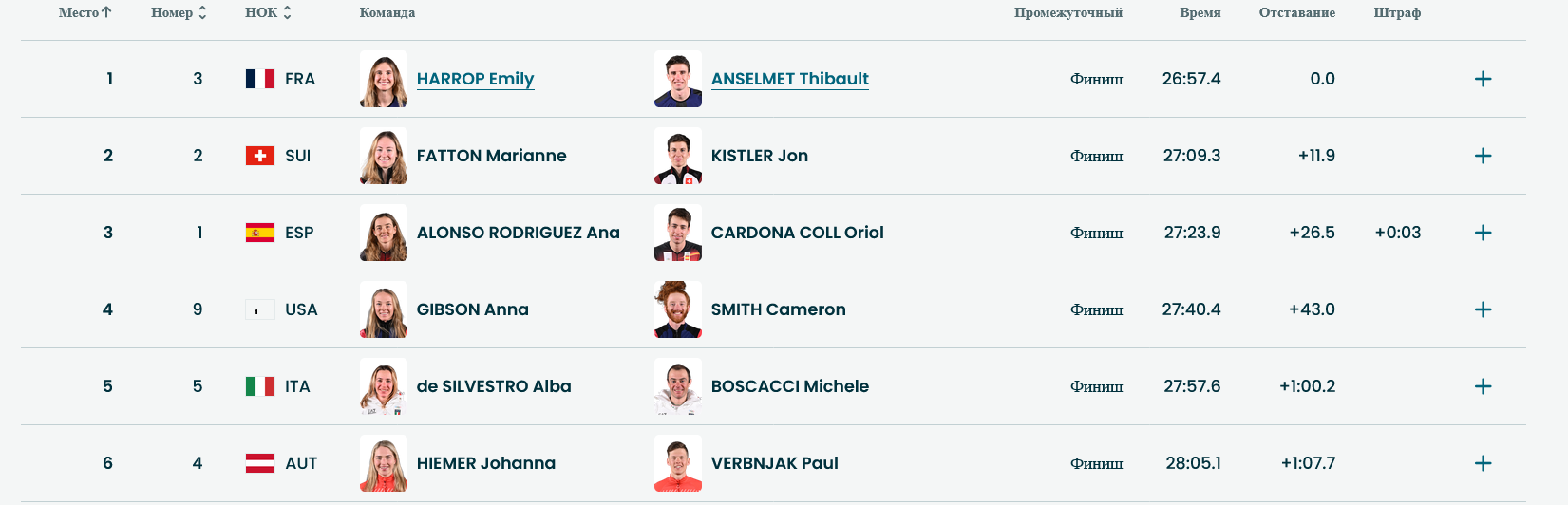Click BOSCACCI Michele's photo thumbnail
Viewport: 1568px width, 505px height.
pos(678,386)
